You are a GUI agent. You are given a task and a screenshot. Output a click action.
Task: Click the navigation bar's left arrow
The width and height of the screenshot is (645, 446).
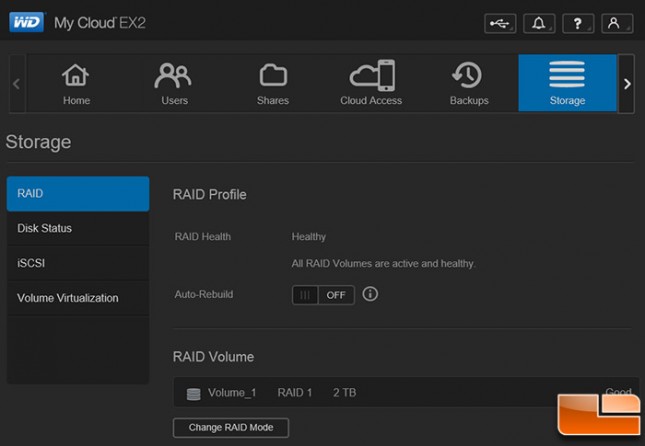17,84
